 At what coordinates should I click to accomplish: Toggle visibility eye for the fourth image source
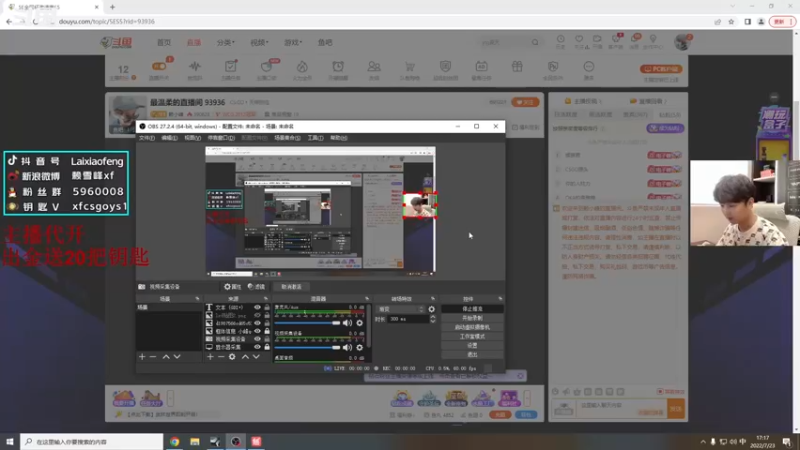tap(258, 331)
